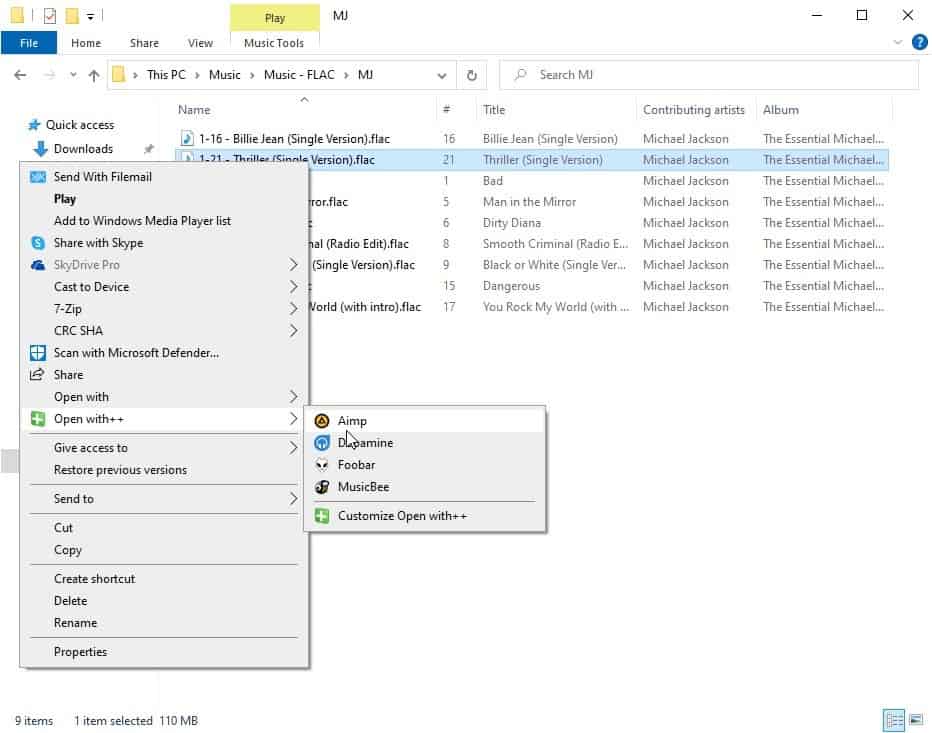Open the File ribbon tab
The width and height of the screenshot is (932, 733).
click(x=29, y=43)
